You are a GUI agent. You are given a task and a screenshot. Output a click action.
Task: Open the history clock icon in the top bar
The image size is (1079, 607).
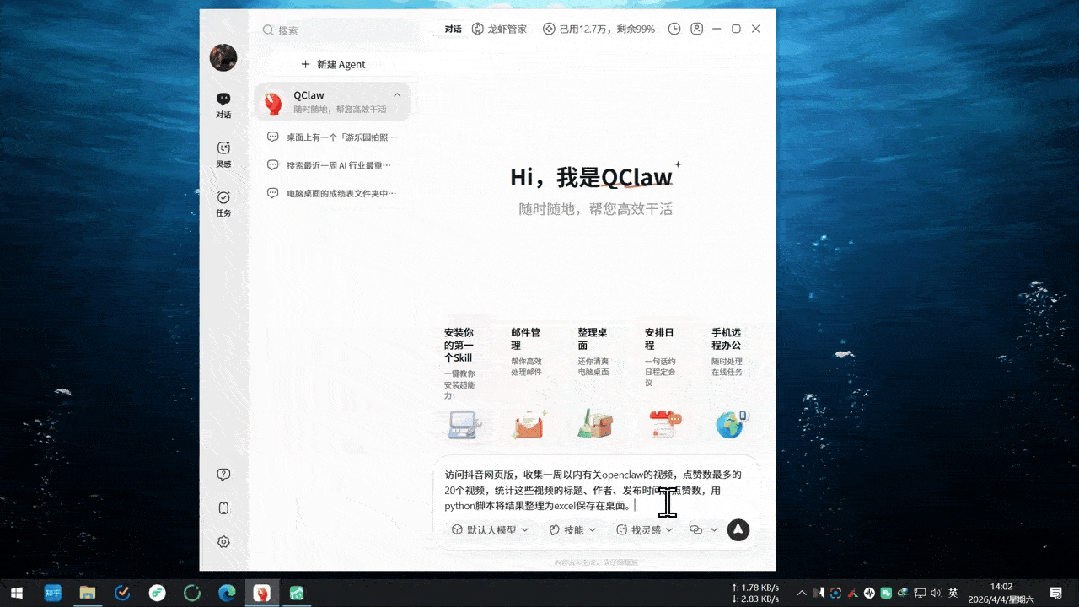tap(674, 29)
